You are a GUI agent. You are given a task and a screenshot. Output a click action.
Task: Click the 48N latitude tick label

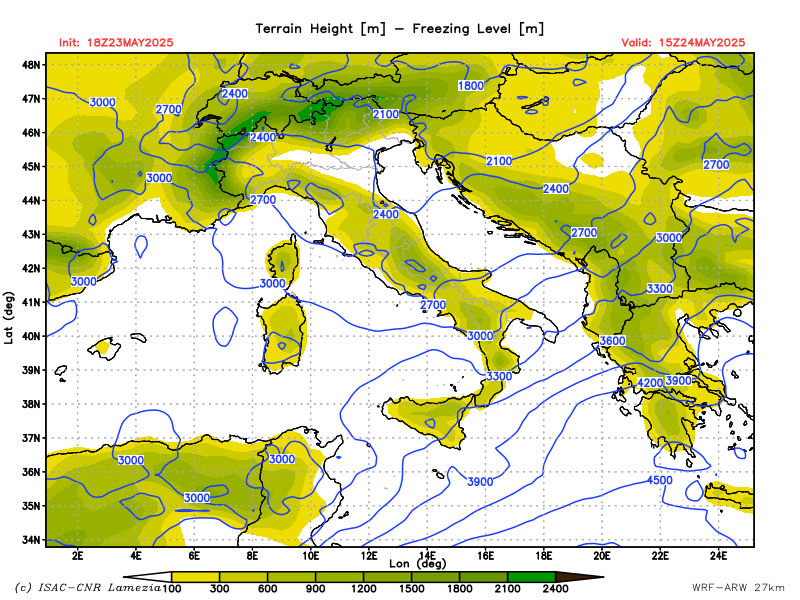tap(31, 65)
